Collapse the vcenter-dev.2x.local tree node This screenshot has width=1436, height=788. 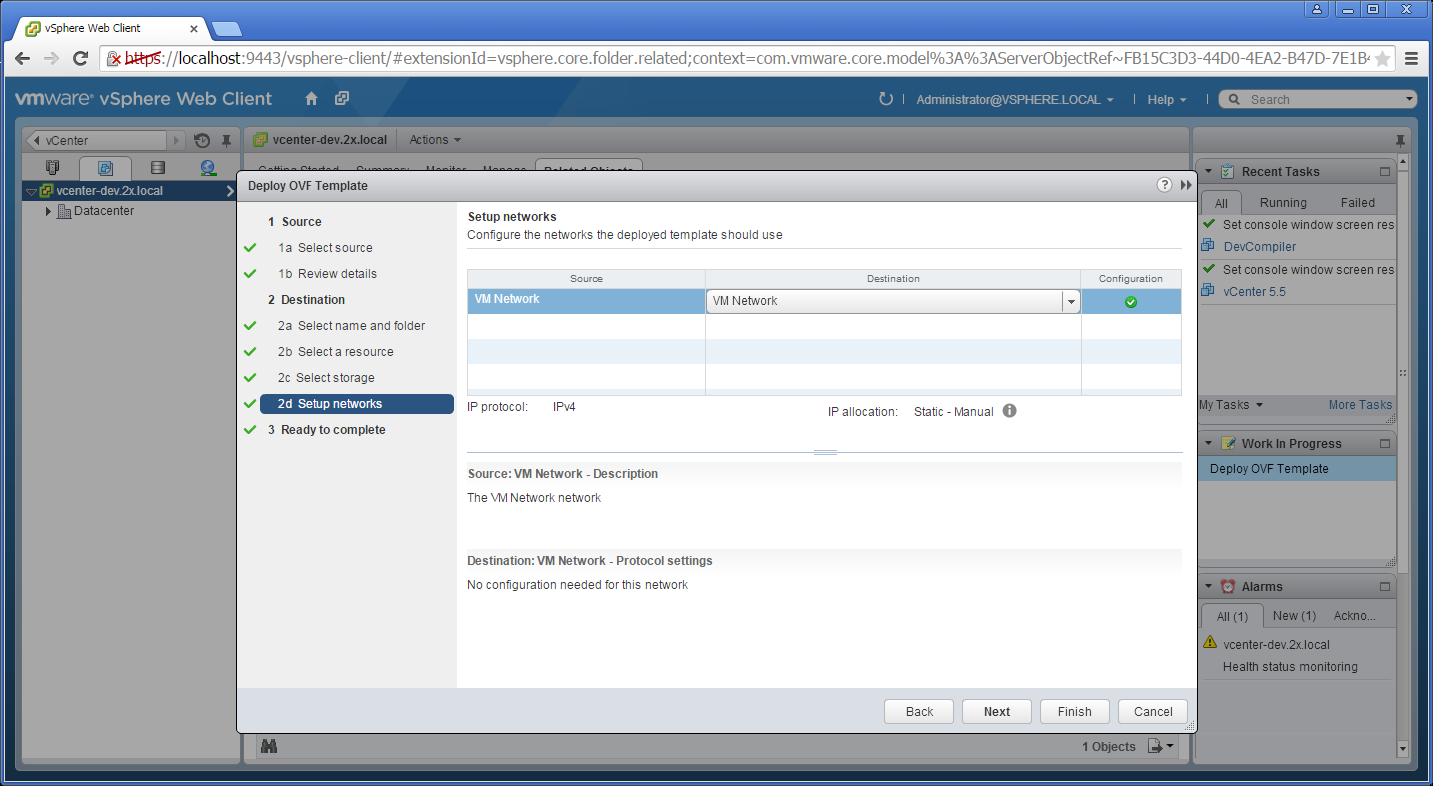tap(32, 191)
